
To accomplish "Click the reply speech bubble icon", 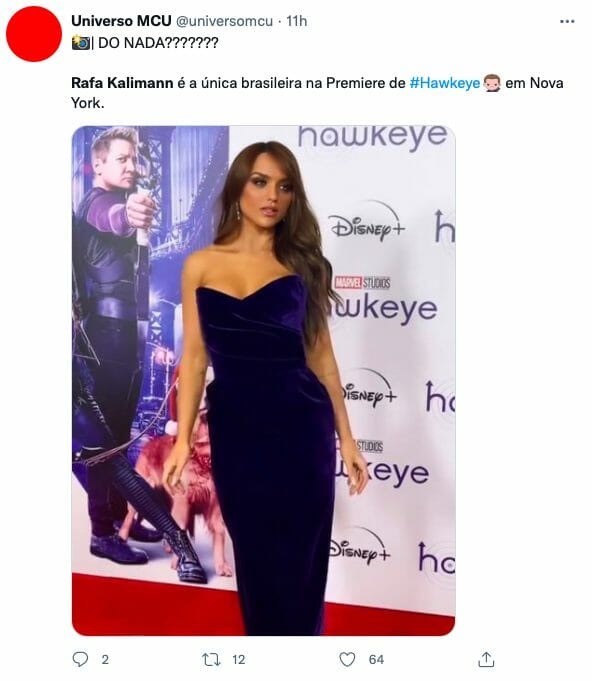I will [x=80, y=659].
